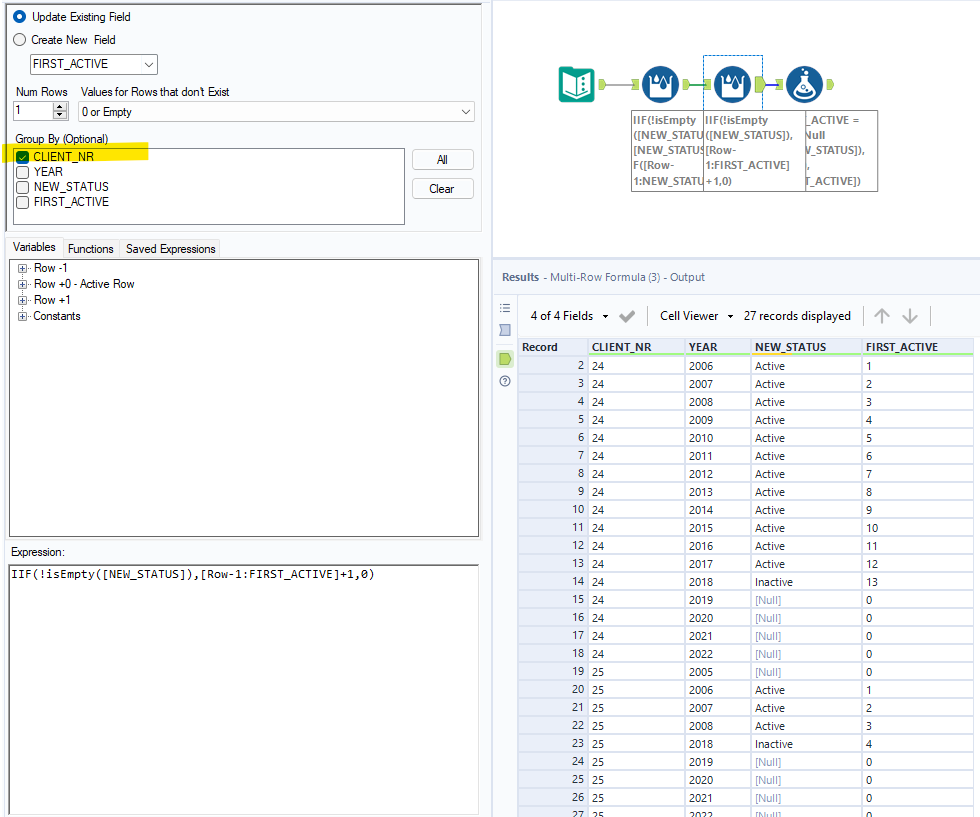
Task: Select the Formula flask tool on canvas
Action: pos(804,84)
